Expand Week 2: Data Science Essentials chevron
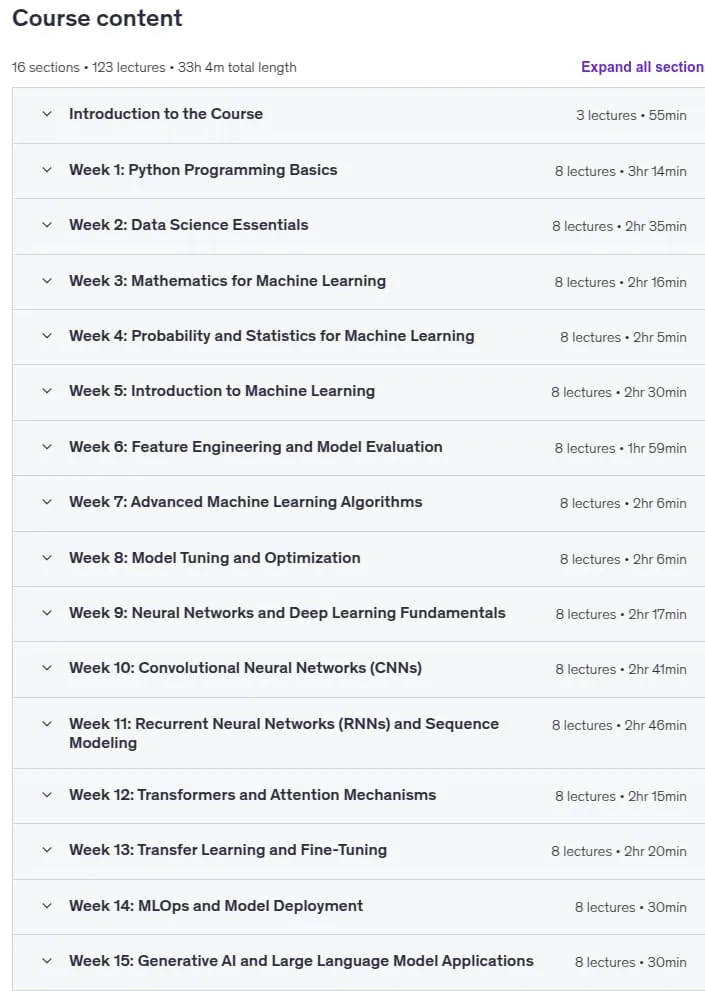 point(47,225)
